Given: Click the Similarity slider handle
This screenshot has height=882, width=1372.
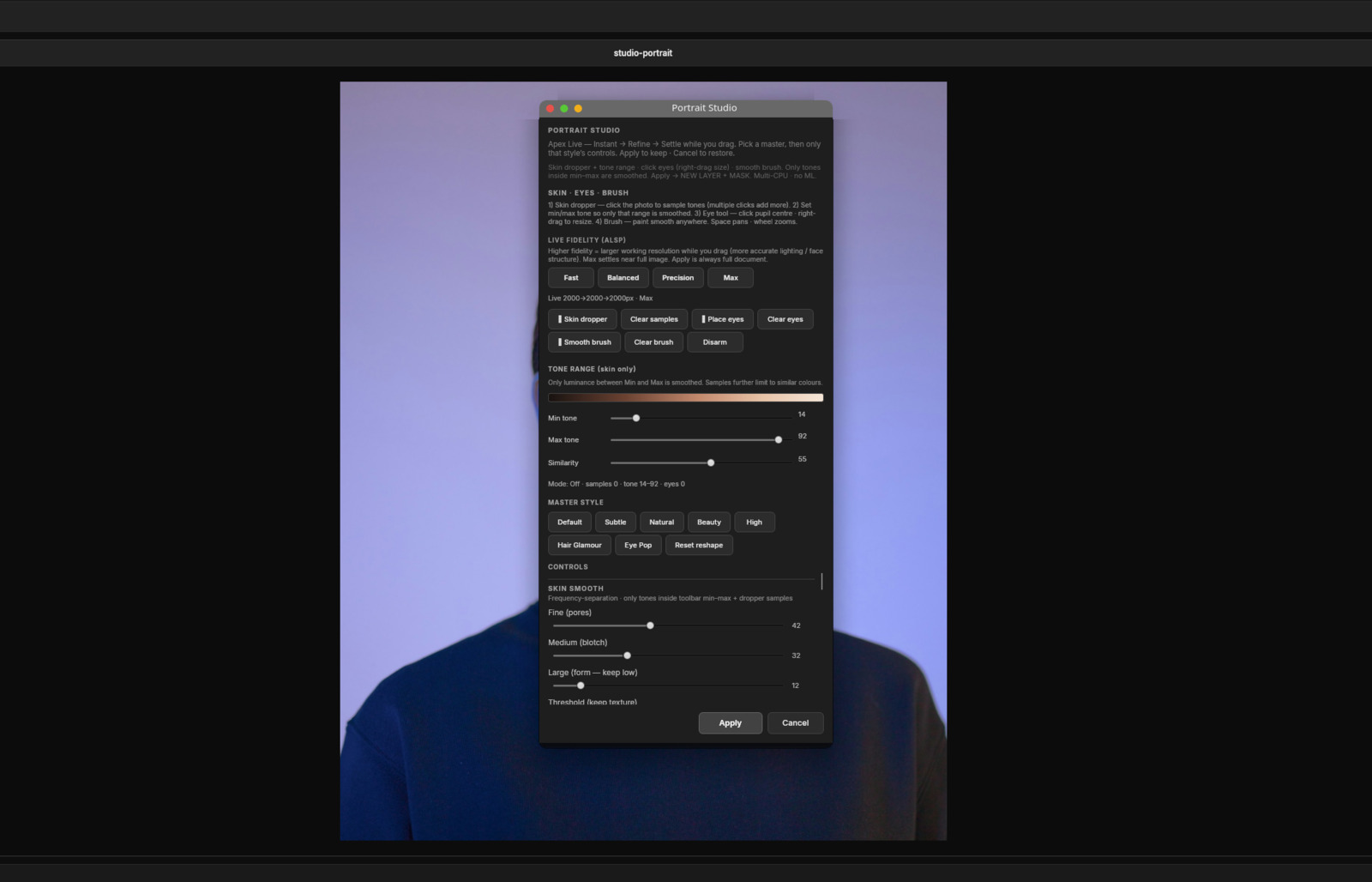Looking at the screenshot, I should [x=710, y=463].
